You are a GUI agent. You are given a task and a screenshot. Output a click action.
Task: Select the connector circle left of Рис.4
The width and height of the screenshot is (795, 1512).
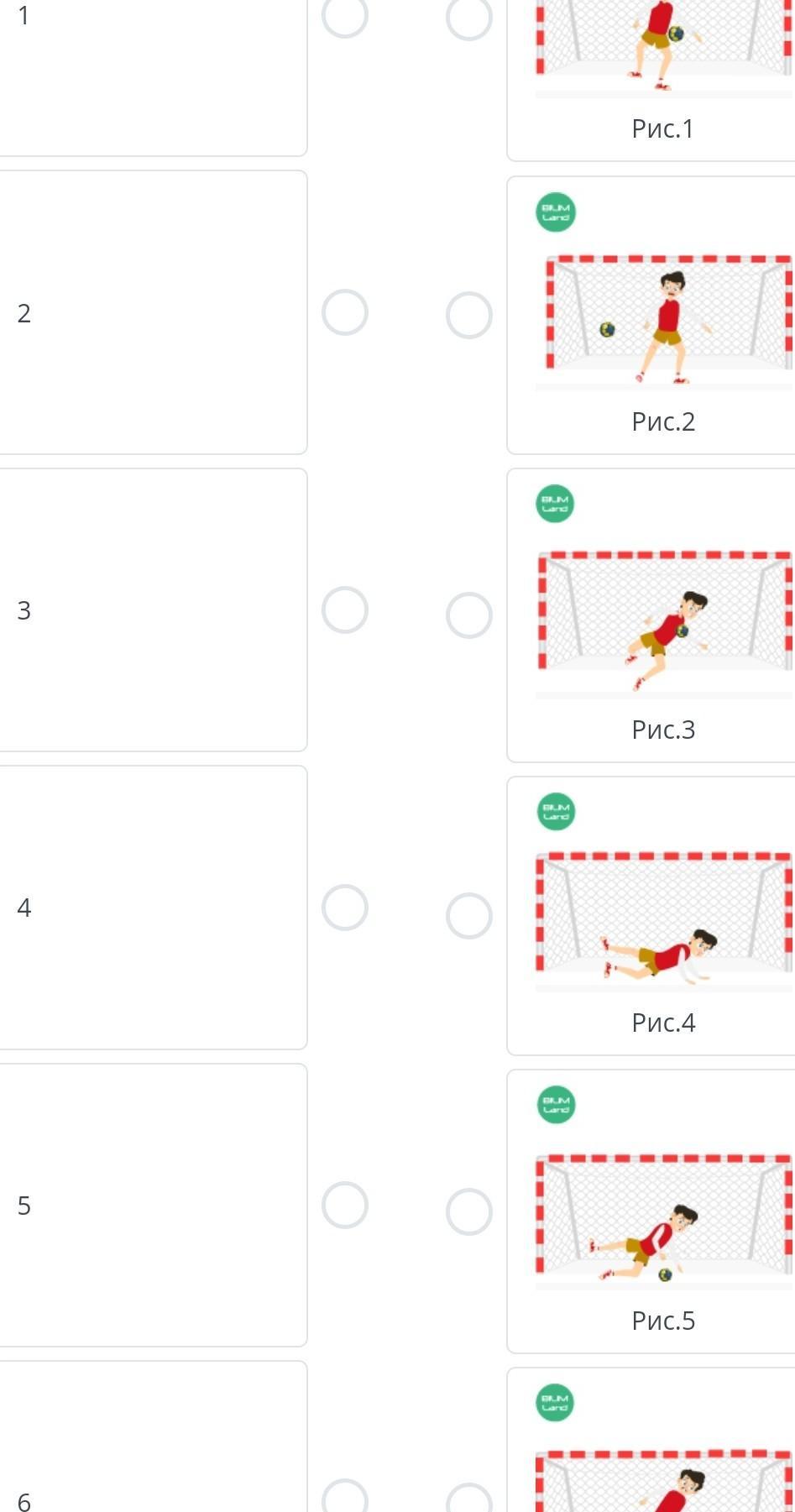pos(468,915)
